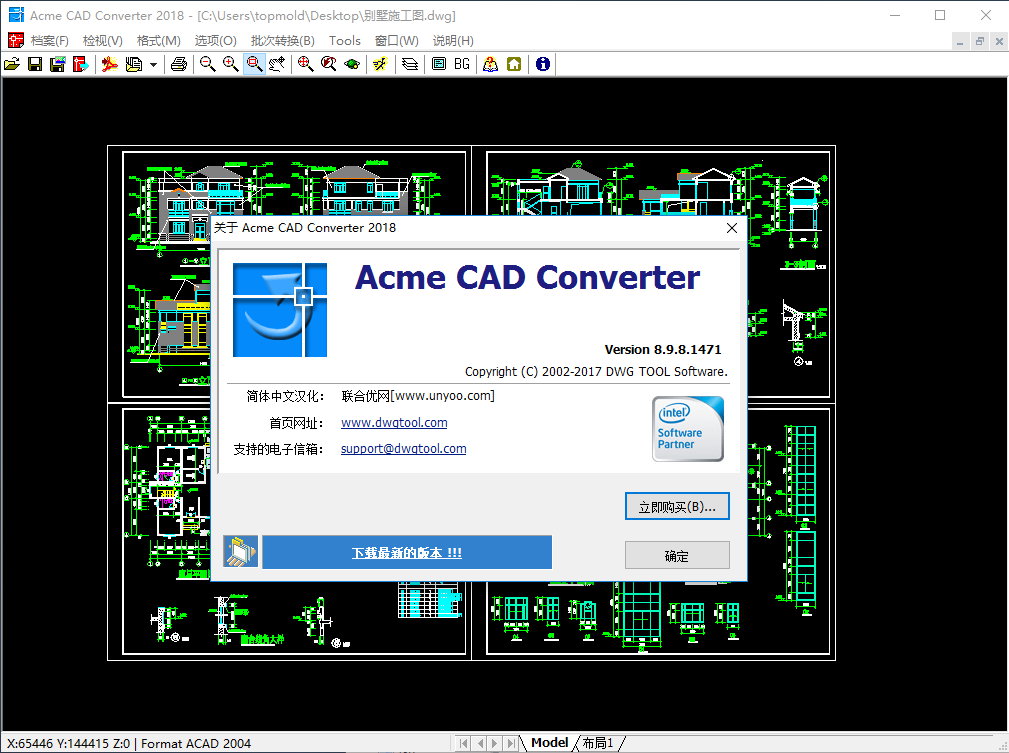1009x753 pixels.
Task: Click the blue Info about icon
Action: 543,64
